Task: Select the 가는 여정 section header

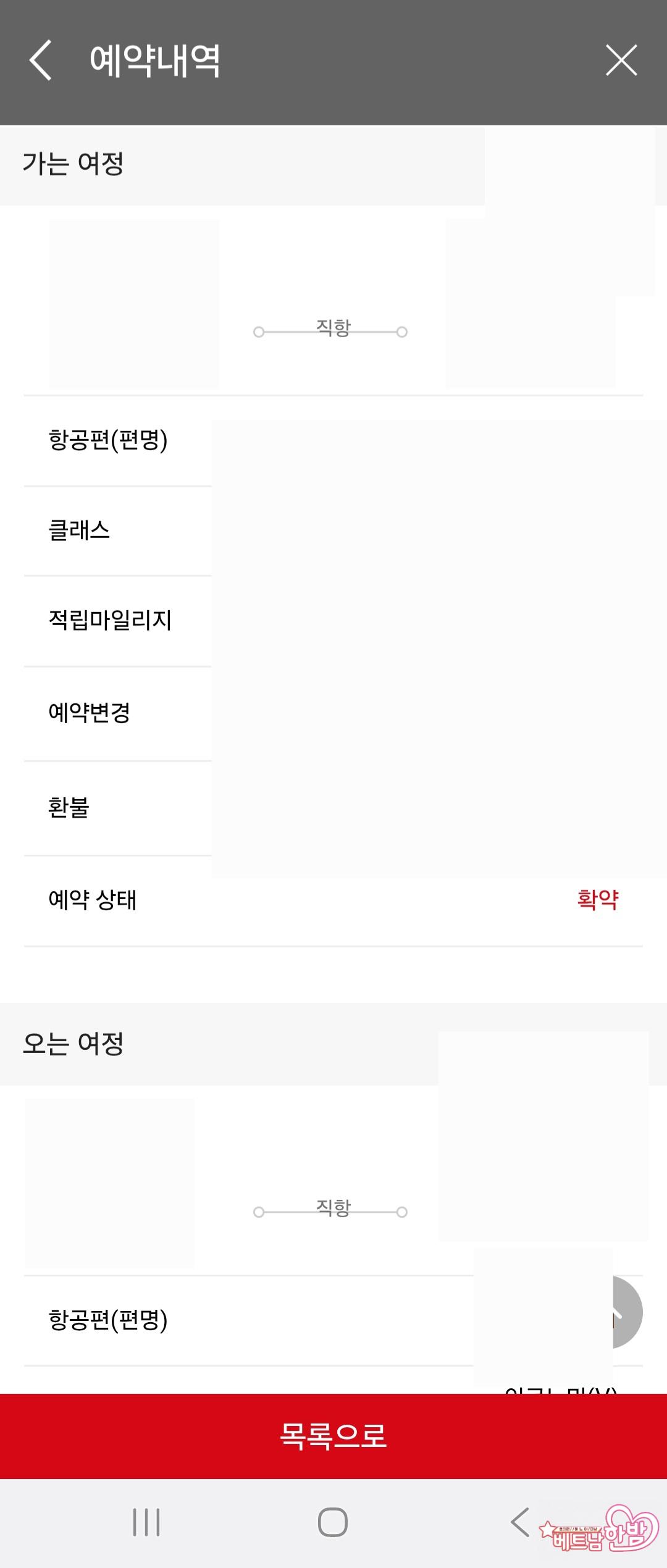Action: (73, 164)
